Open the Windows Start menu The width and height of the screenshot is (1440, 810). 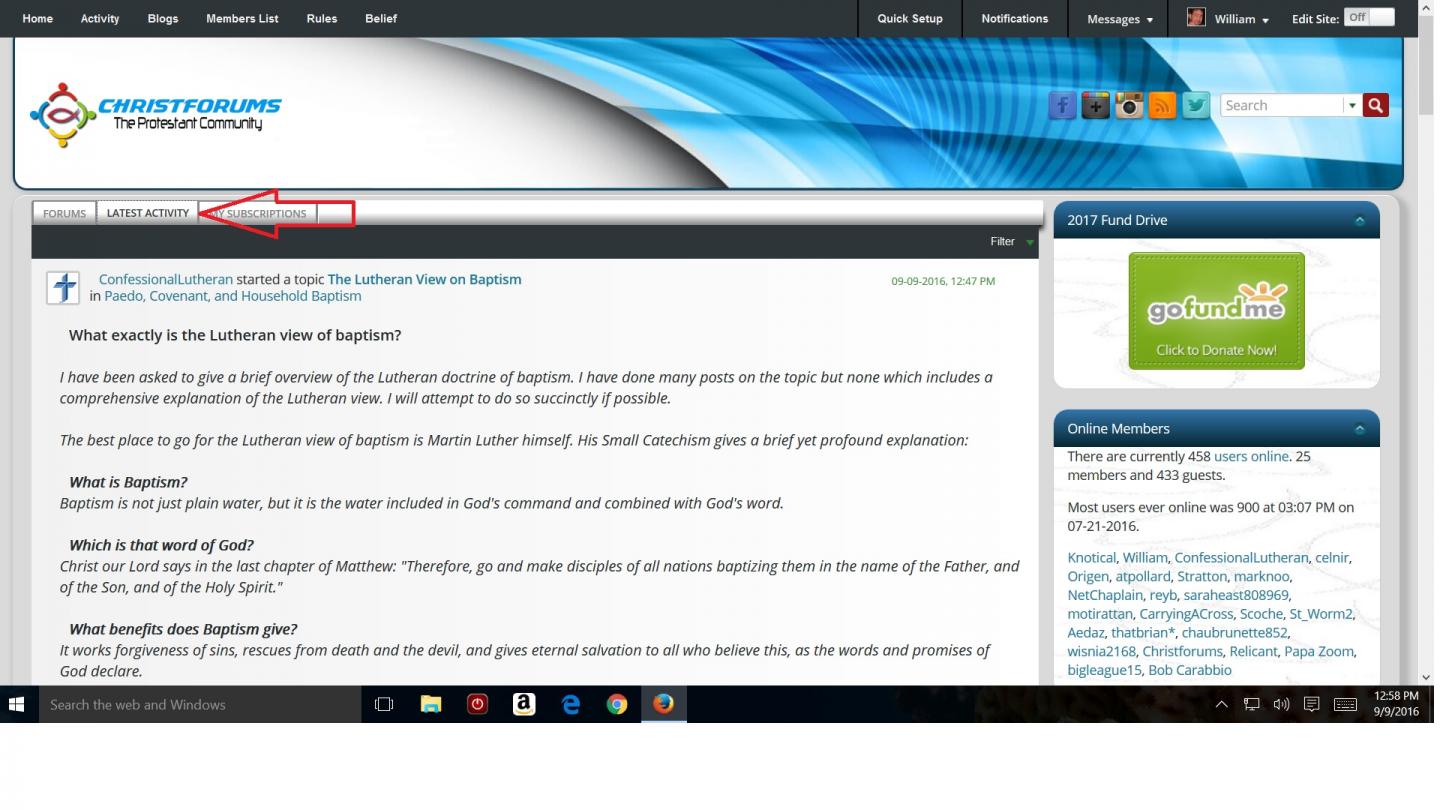(16, 704)
